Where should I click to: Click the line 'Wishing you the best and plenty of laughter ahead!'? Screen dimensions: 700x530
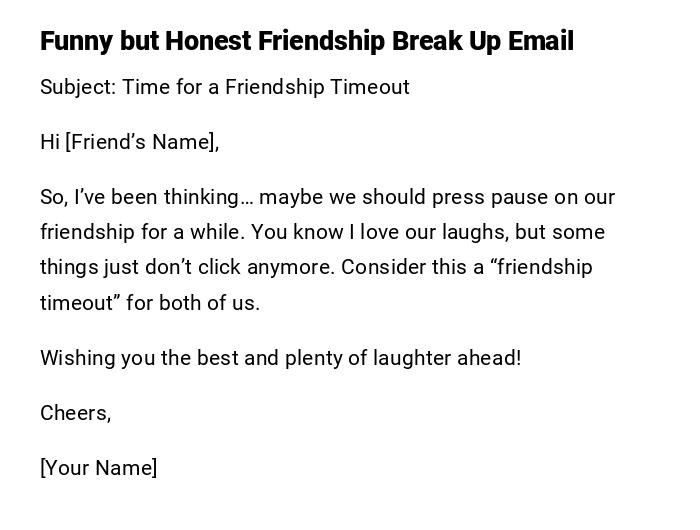(x=280, y=358)
